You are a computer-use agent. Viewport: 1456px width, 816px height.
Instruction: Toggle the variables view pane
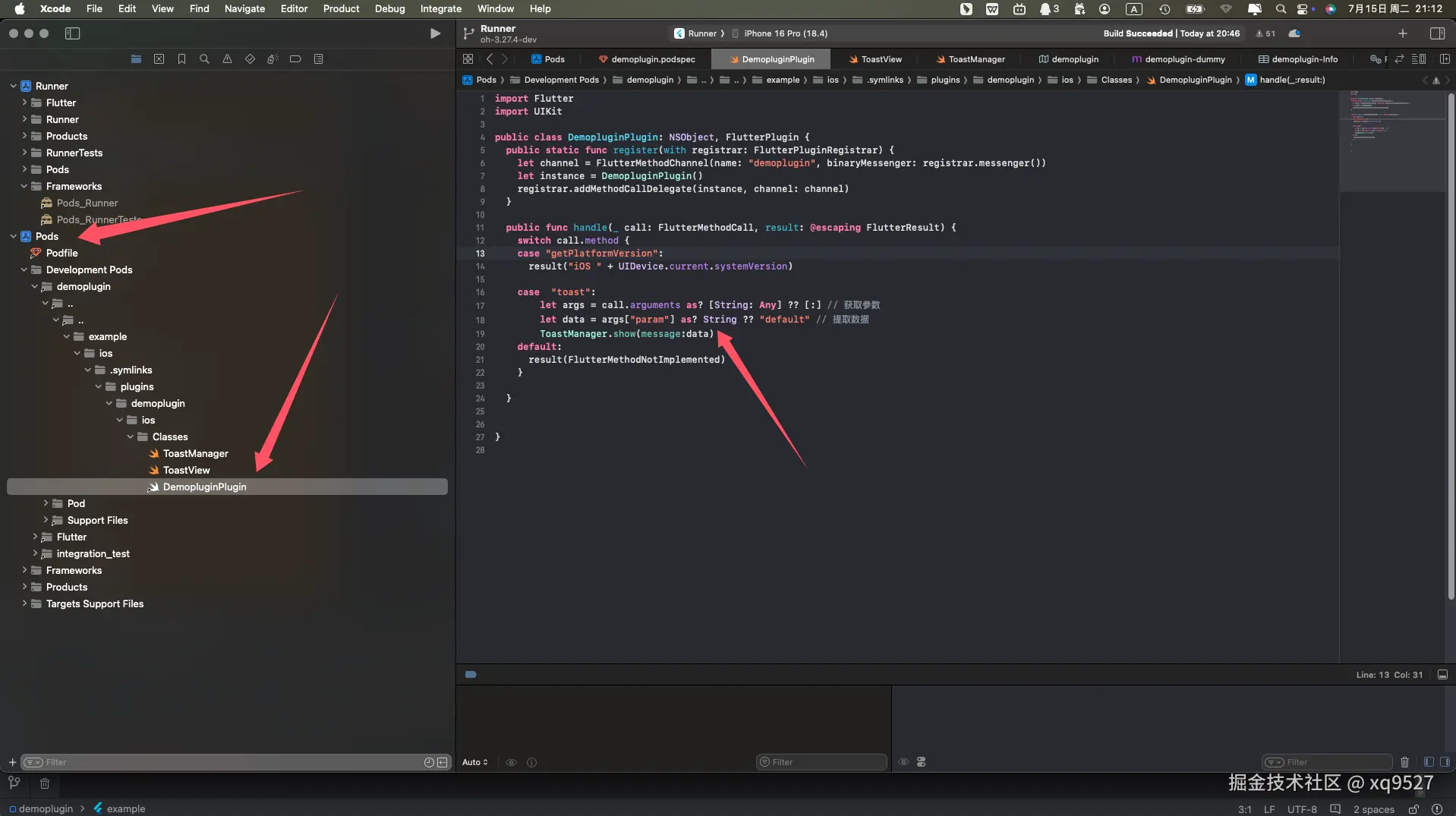coord(1429,762)
